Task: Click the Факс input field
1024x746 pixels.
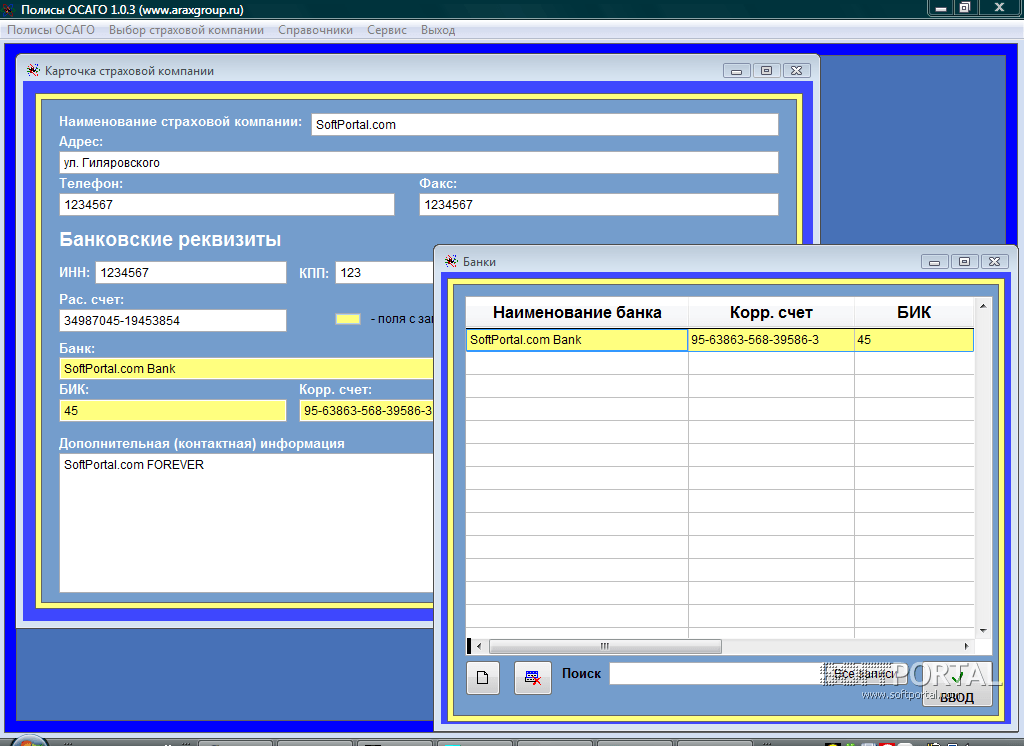Action: 599,204
